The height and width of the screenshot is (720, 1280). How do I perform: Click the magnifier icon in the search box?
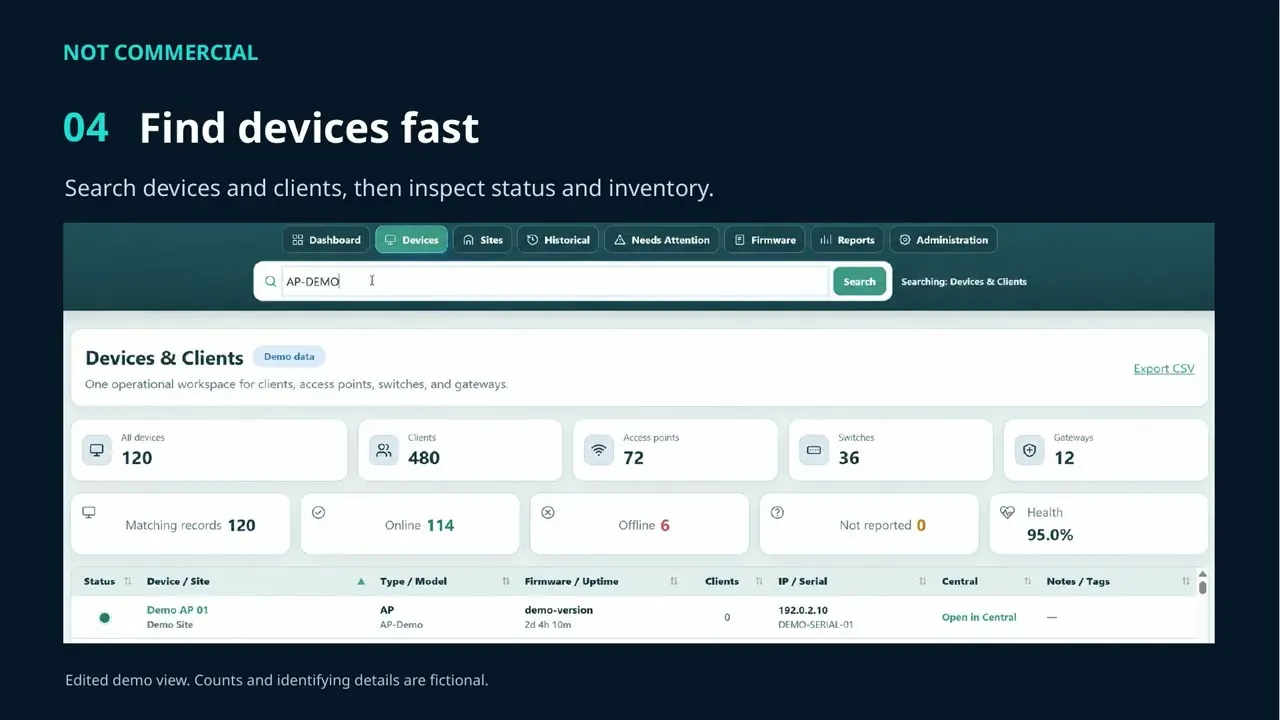270,281
